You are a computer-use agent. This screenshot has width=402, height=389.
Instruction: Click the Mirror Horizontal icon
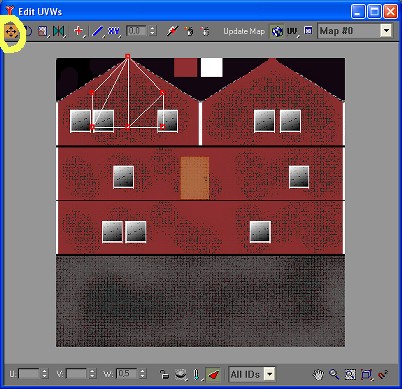pos(58,31)
